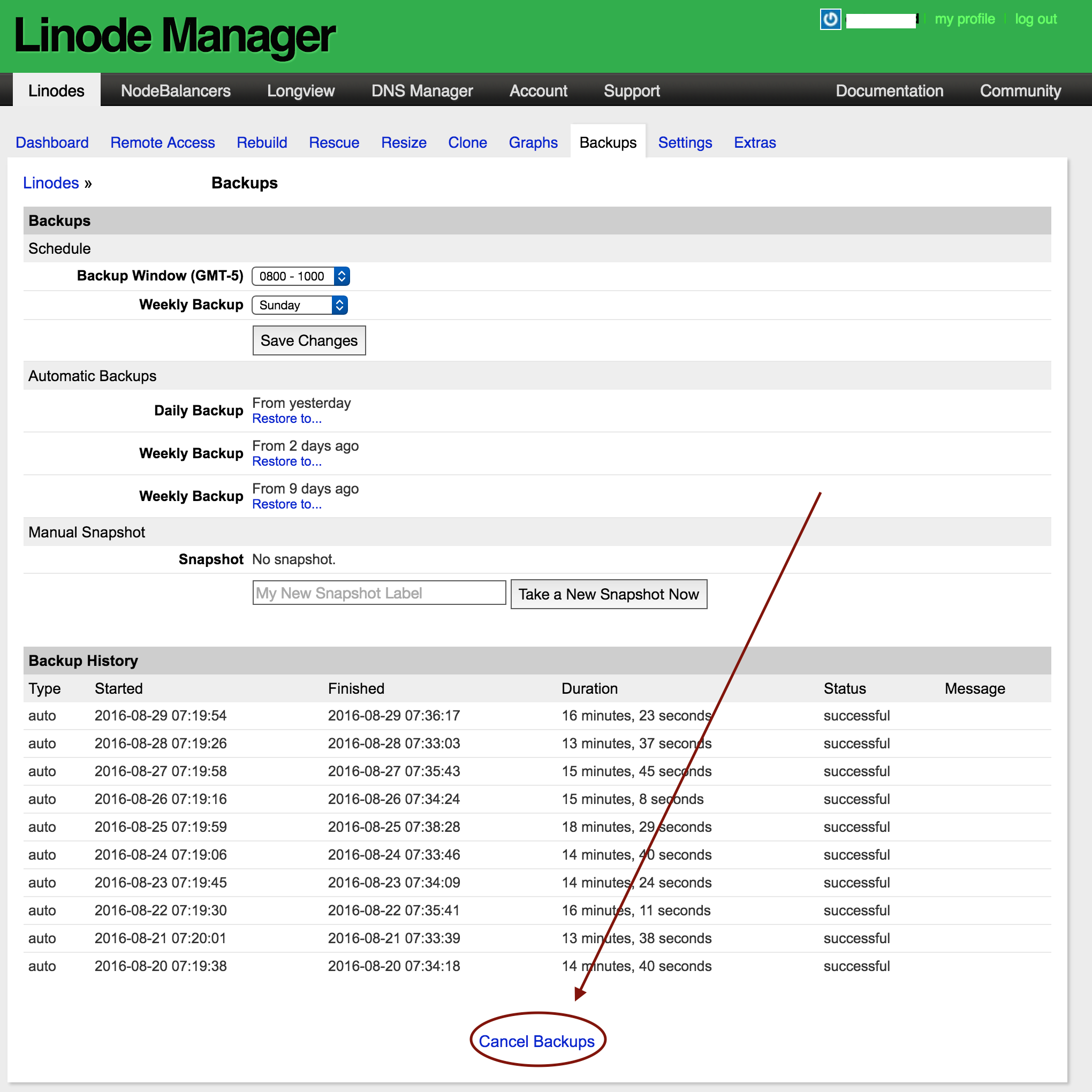
Task: Open the DNS Manager tab
Action: [422, 90]
